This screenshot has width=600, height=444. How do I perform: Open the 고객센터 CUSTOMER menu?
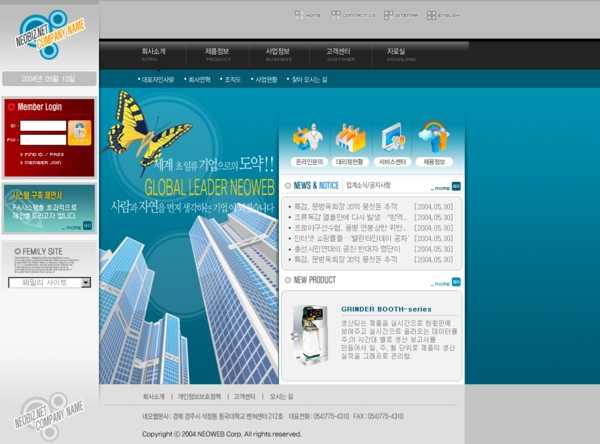coord(340,54)
